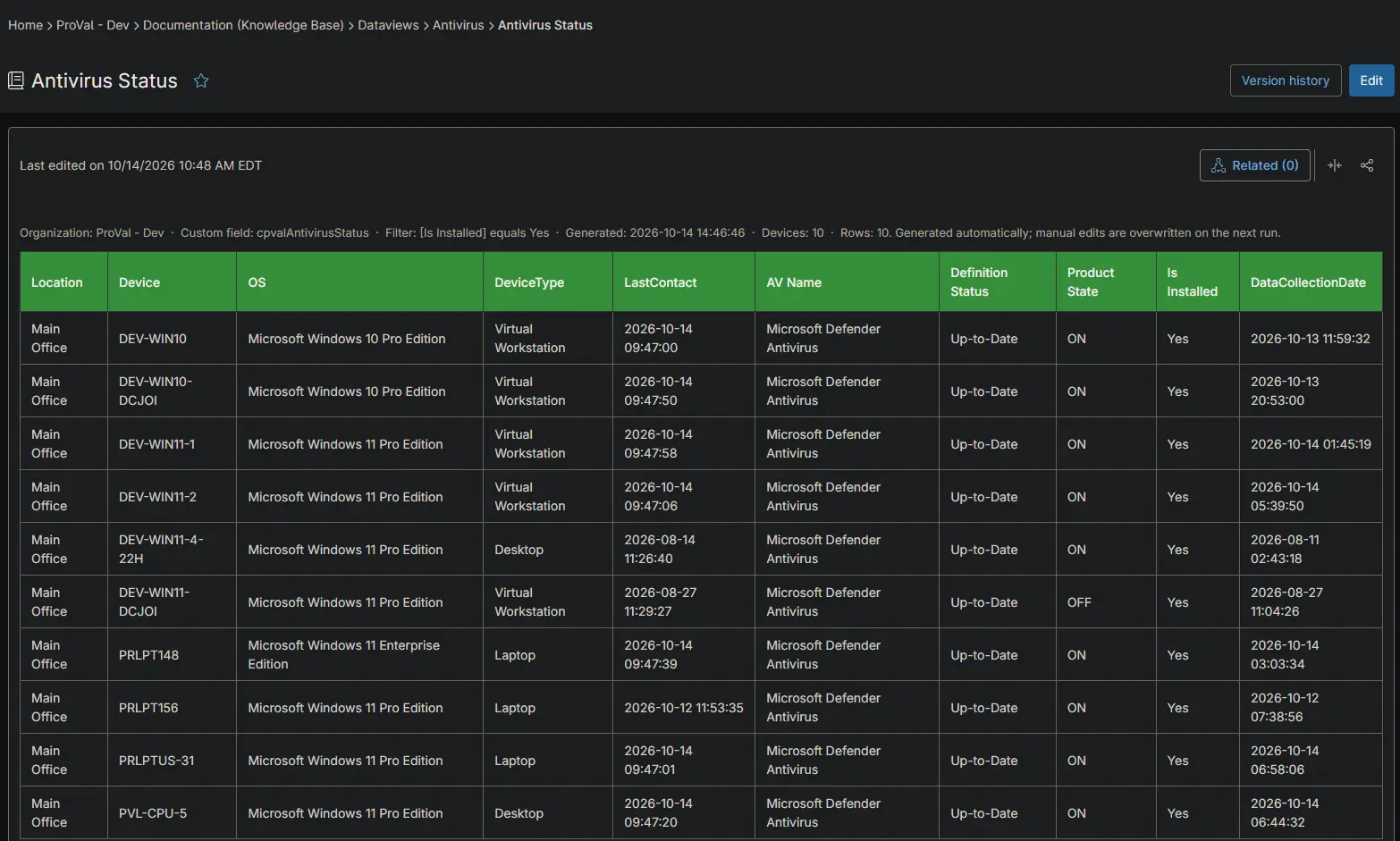Click the Edit button
This screenshot has width=1400, height=841.
pyautogui.click(x=1371, y=80)
